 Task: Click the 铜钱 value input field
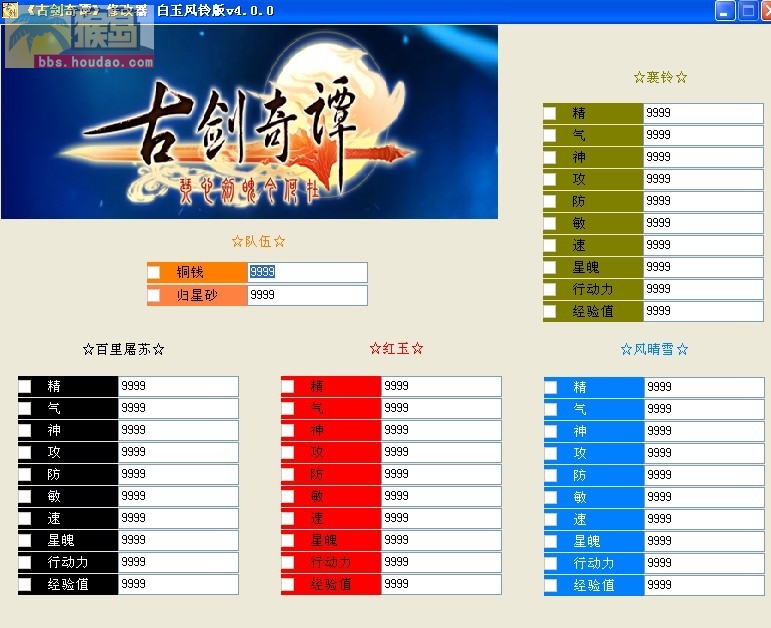[307, 272]
